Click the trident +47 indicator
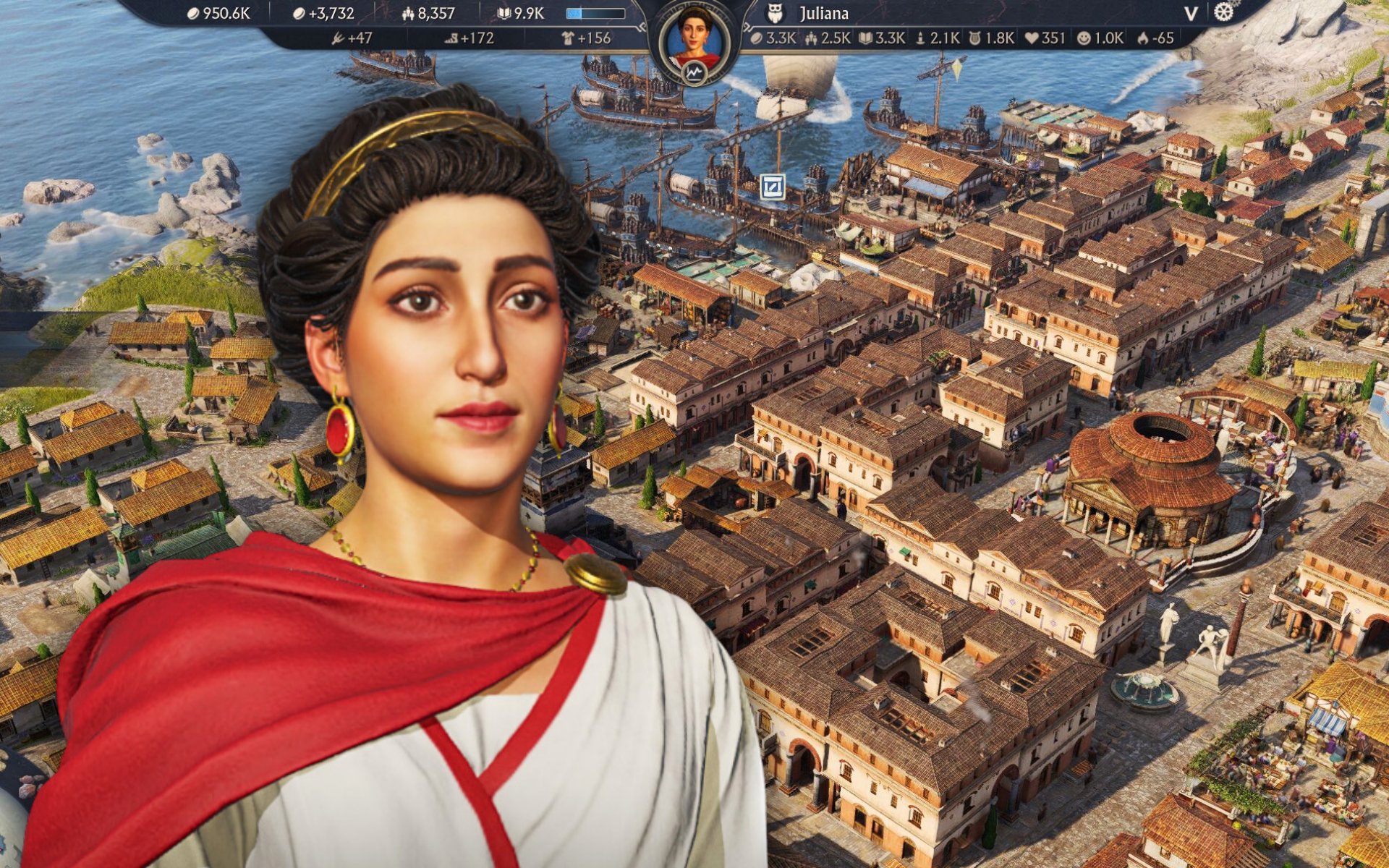Image resolution: width=1389 pixels, height=868 pixels. [x=337, y=38]
